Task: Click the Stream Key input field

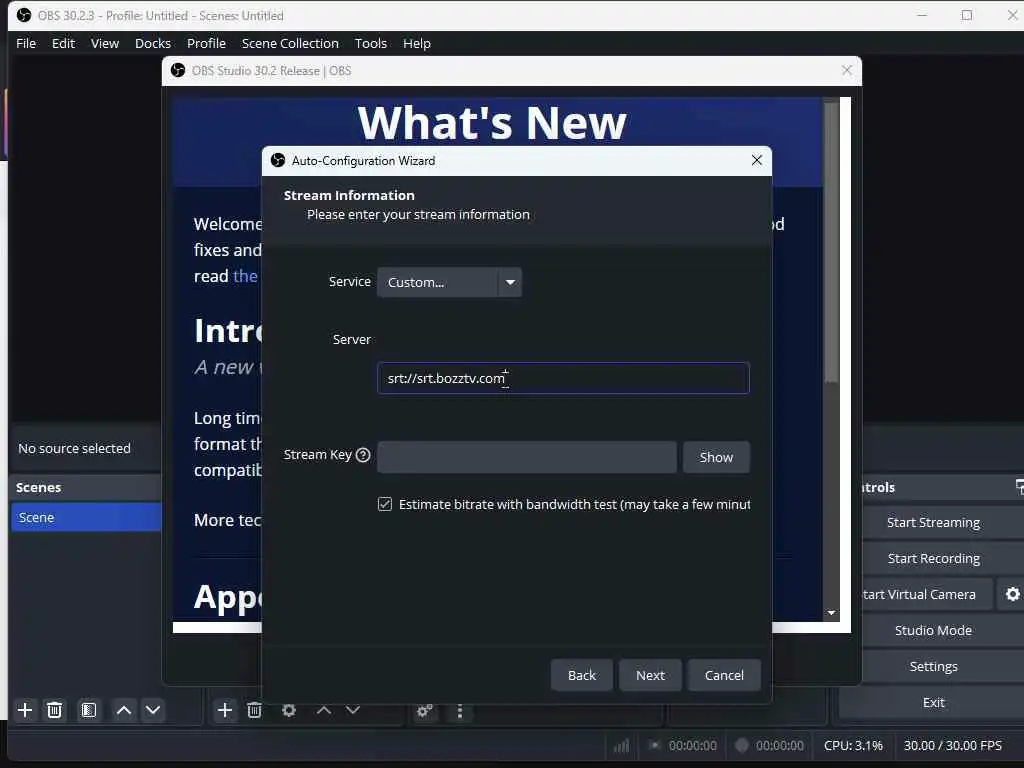Action: (526, 457)
